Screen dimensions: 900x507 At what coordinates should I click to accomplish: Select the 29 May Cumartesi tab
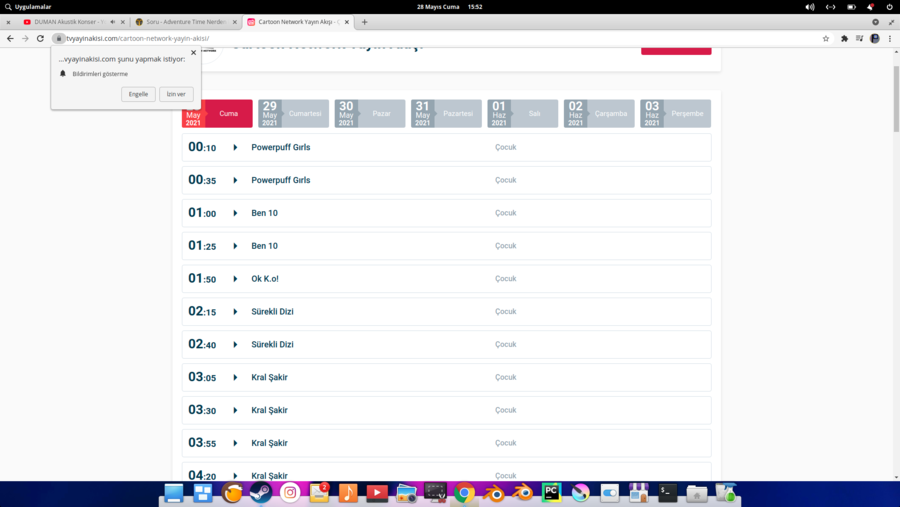pos(293,113)
